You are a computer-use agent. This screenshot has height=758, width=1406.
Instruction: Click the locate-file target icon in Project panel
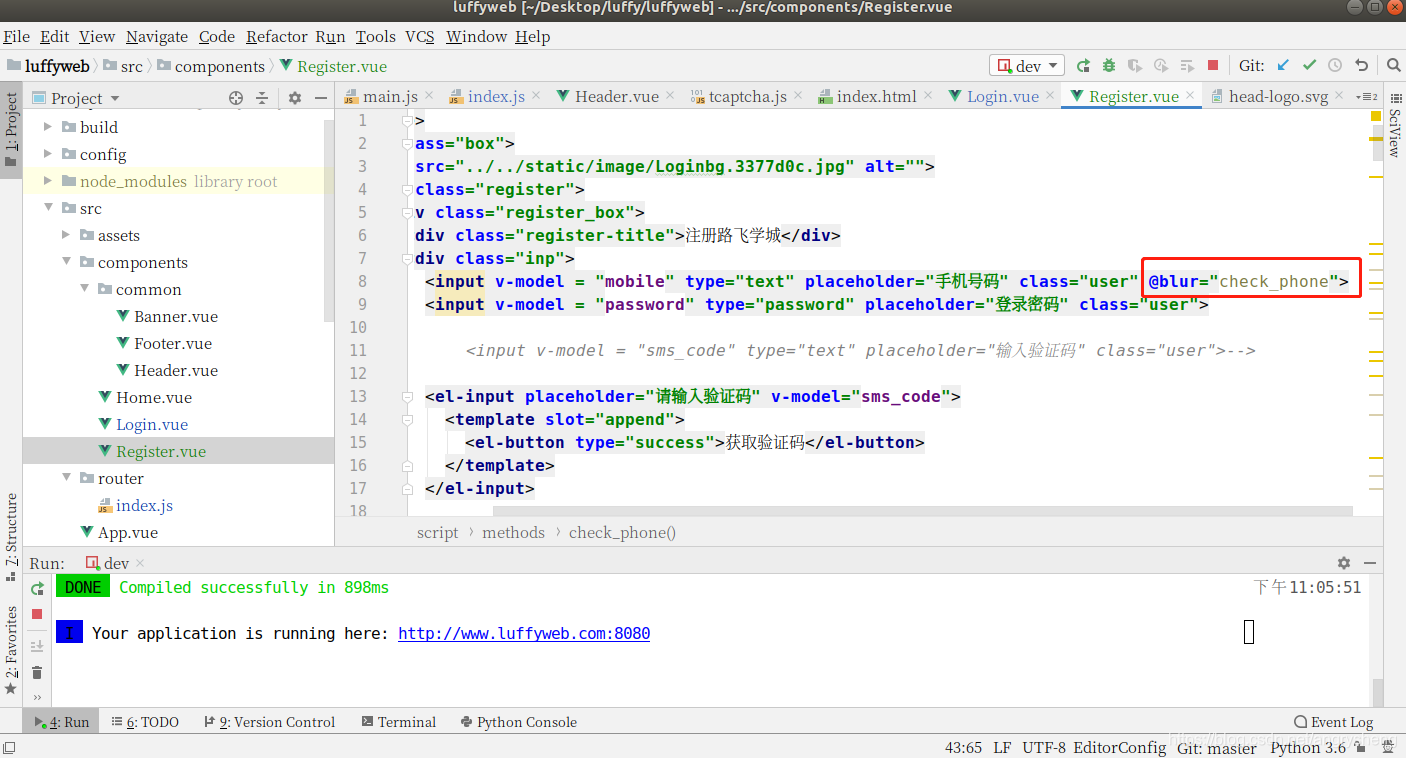click(x=236, y=98)
